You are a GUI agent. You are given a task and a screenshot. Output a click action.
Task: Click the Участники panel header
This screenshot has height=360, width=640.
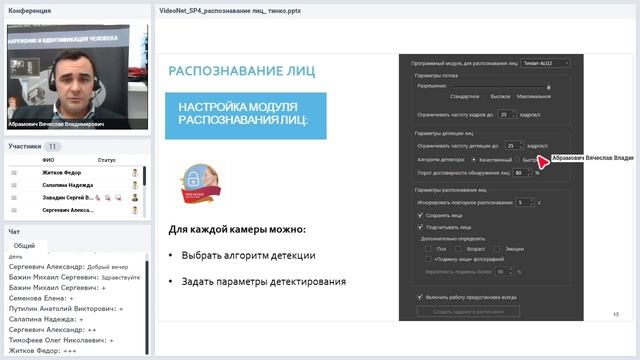[25, 146]
